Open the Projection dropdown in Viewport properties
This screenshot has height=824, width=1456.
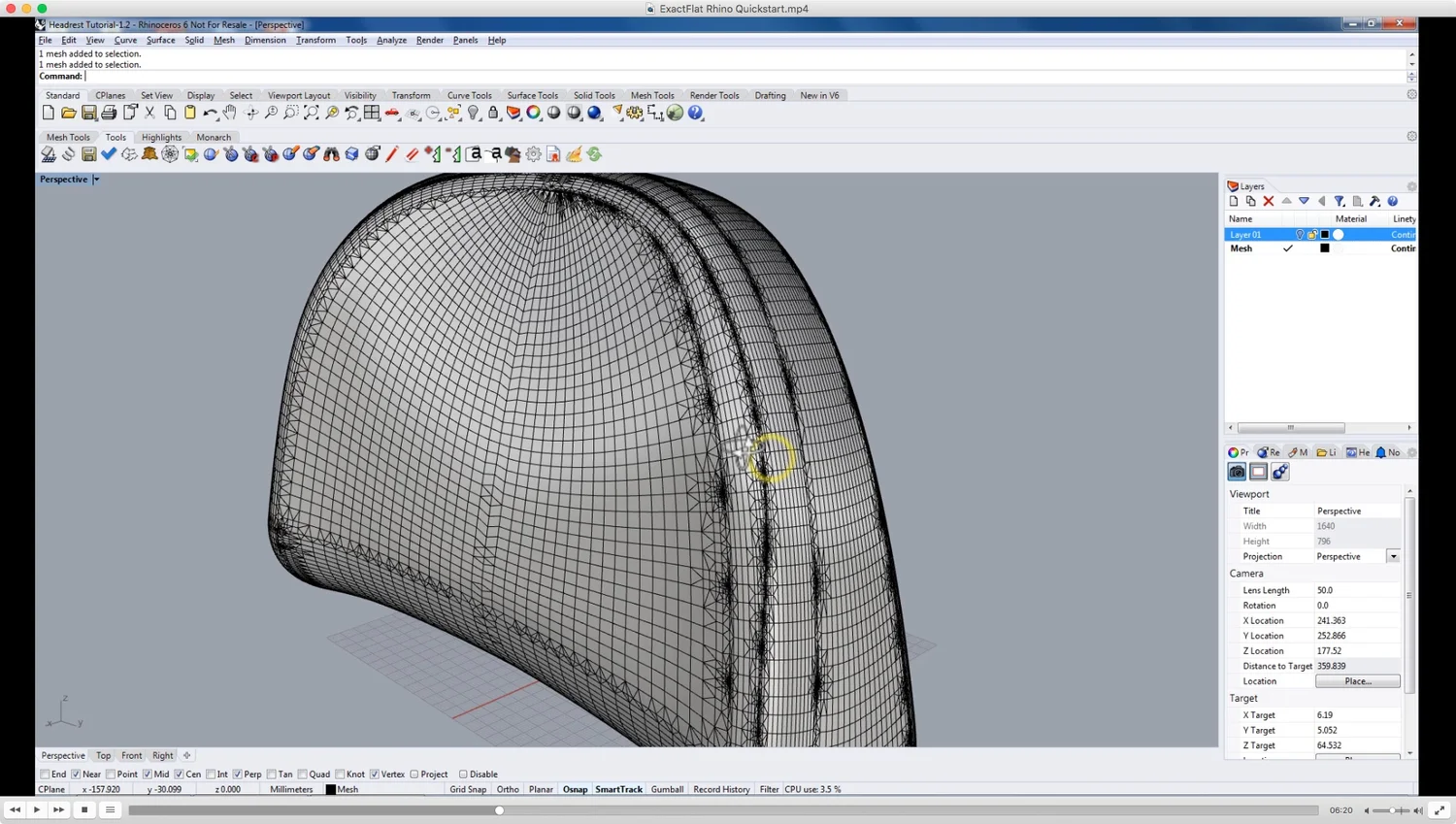click(1394, 556)
